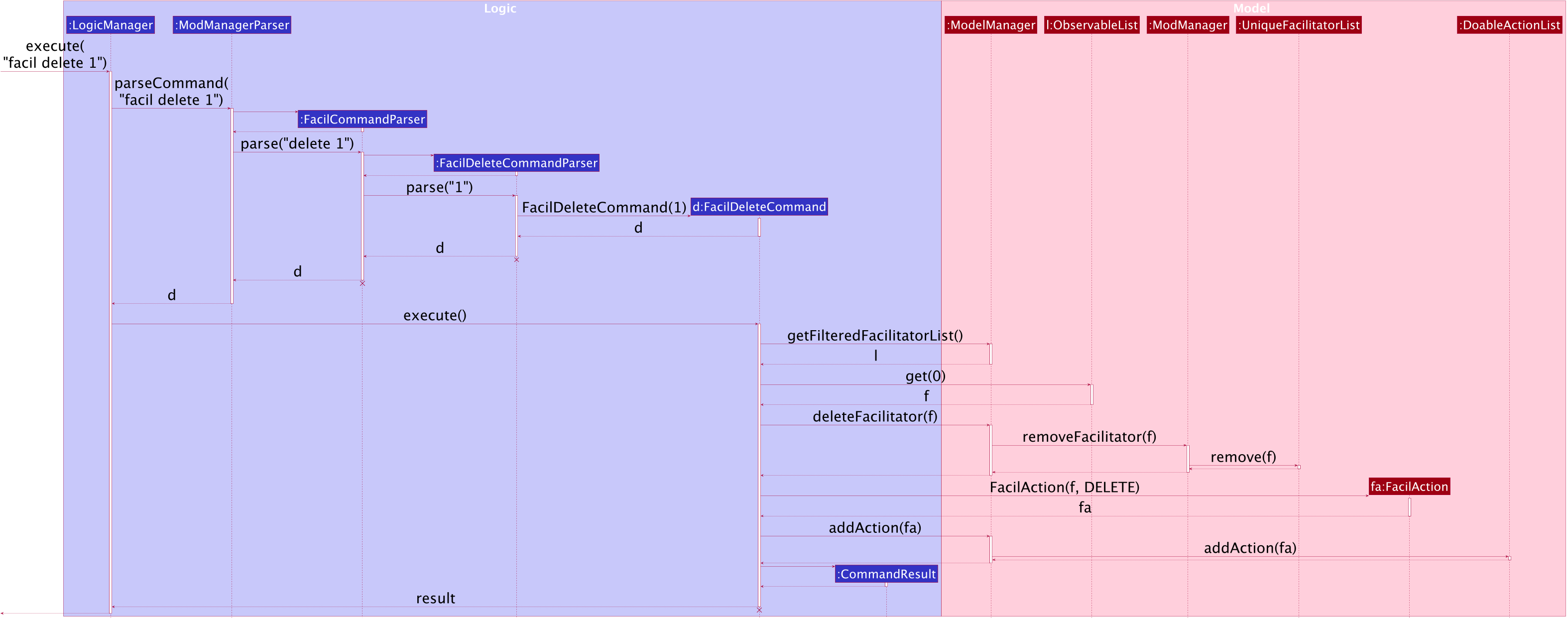Click the :FacilDeleteCommandParser participant box
1568x620 pixels.
coord(516,163)
